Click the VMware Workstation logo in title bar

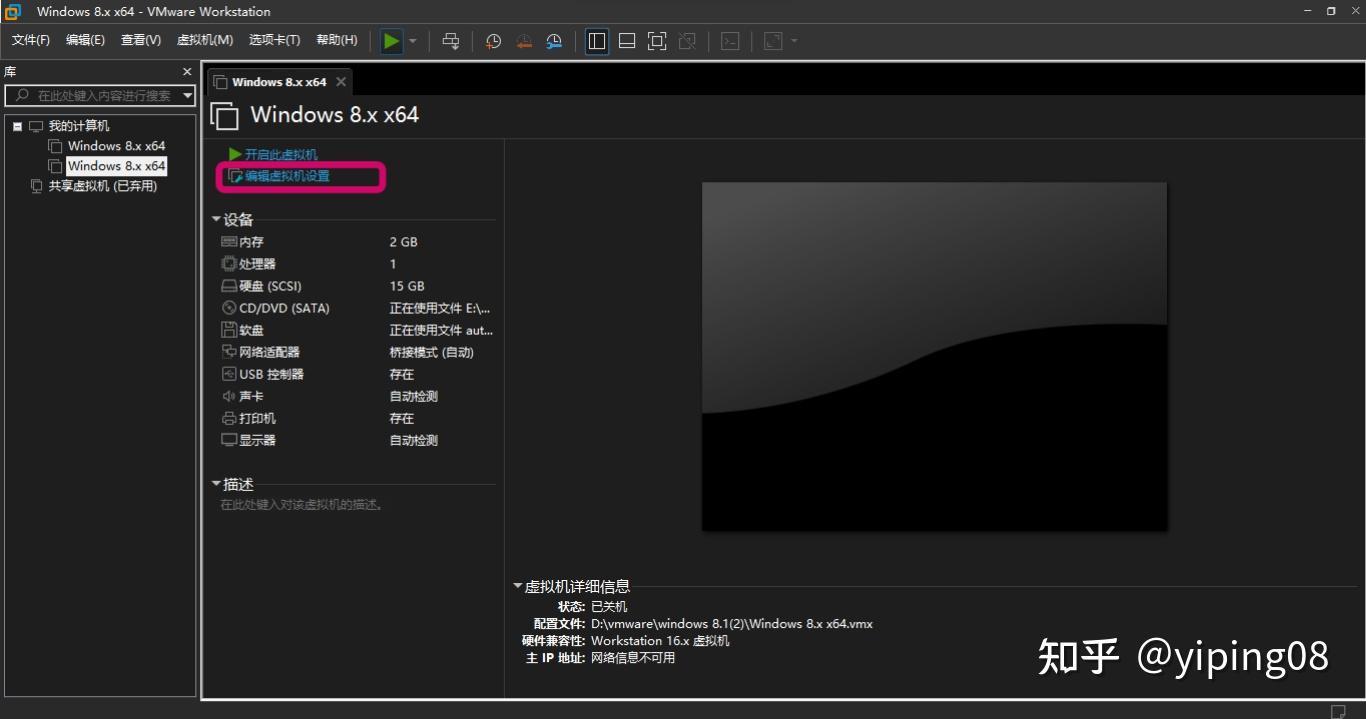pos(13,11)
